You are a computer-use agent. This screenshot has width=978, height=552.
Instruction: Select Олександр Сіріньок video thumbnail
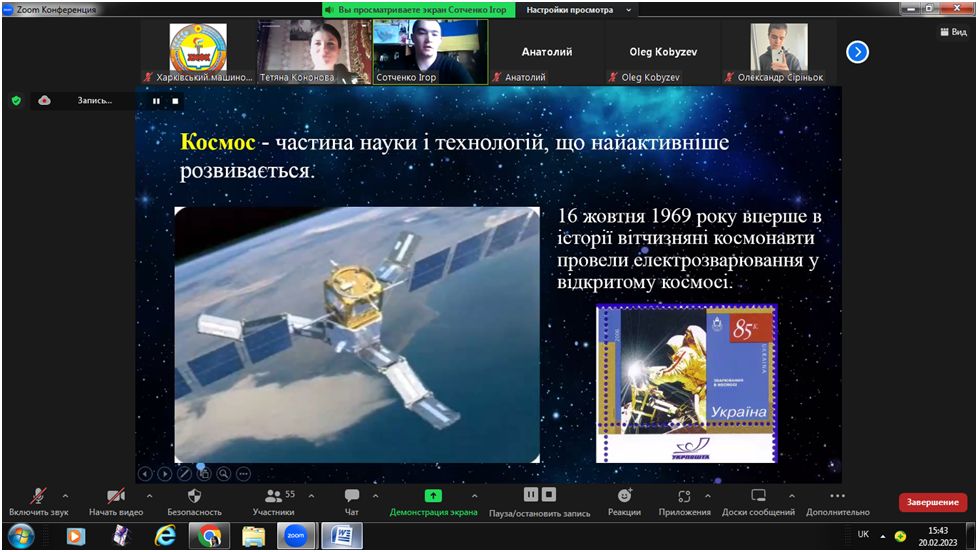(779, 52)
